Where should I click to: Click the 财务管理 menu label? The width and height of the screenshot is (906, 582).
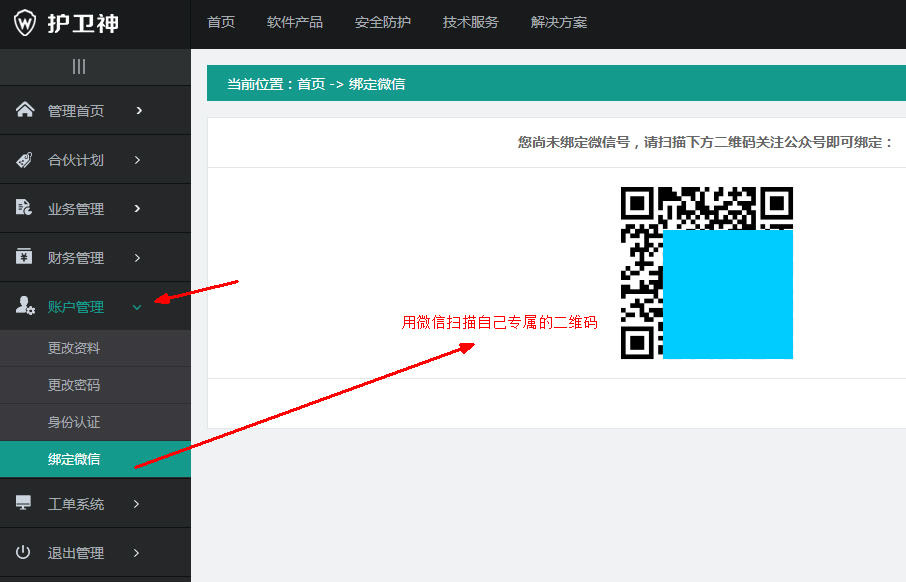76,258
